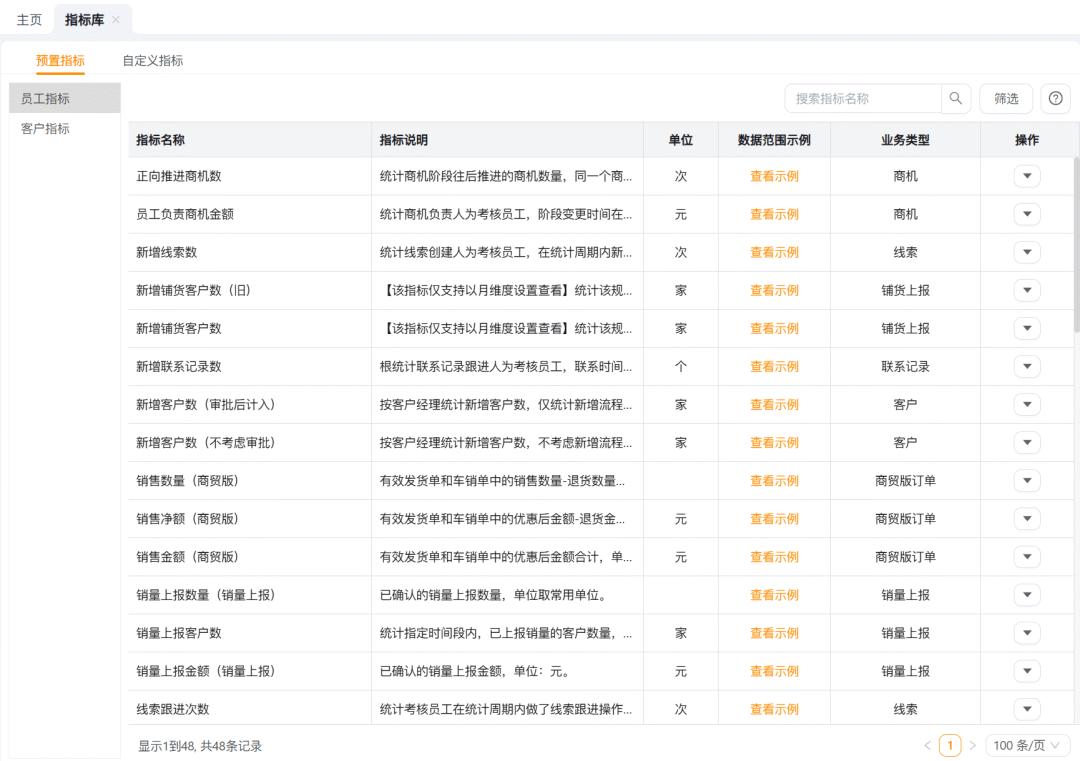Switch to the 主页 tab
The height and width of the screenshot is (761, 1080).
tap(29, 18)
